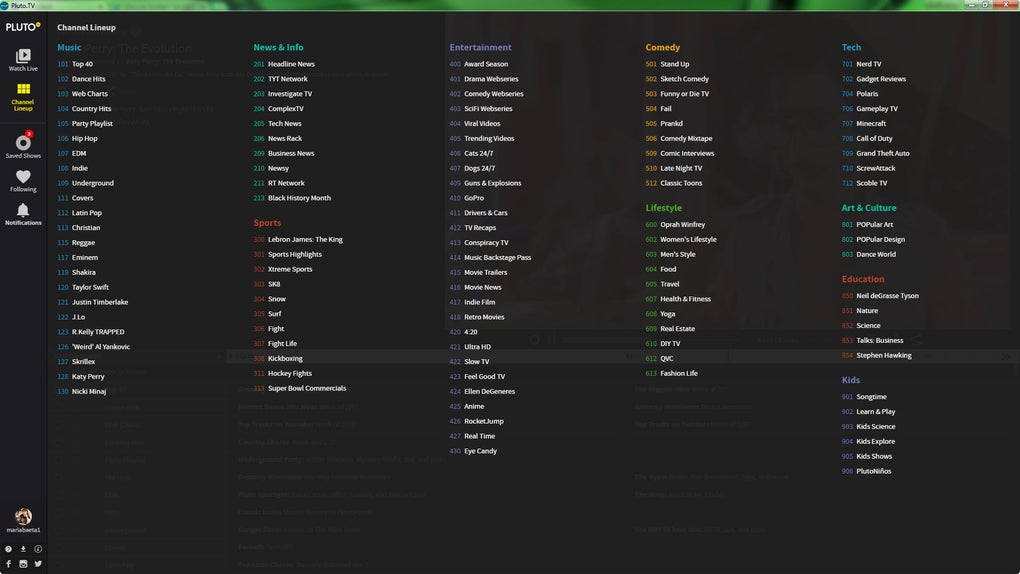
Task: Click the Channel Lineup grid icon
Action: [23, 91]
